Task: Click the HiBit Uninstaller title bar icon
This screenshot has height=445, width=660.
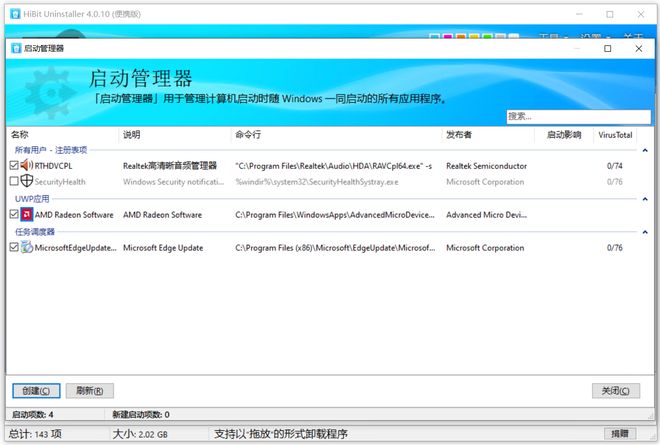Action: (x=15, y=14)
